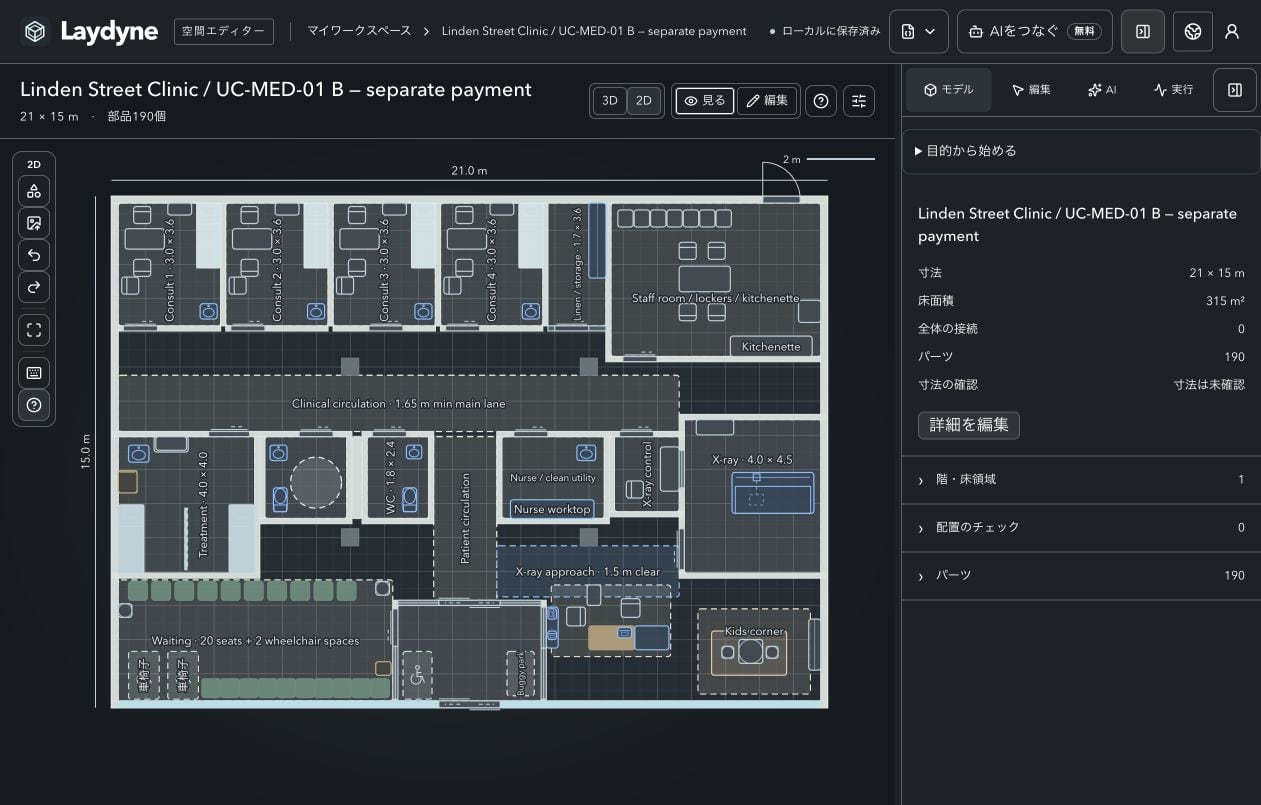Expand the 配置のチェック section
This screenshot has width=1261, height=805.
1081,528
